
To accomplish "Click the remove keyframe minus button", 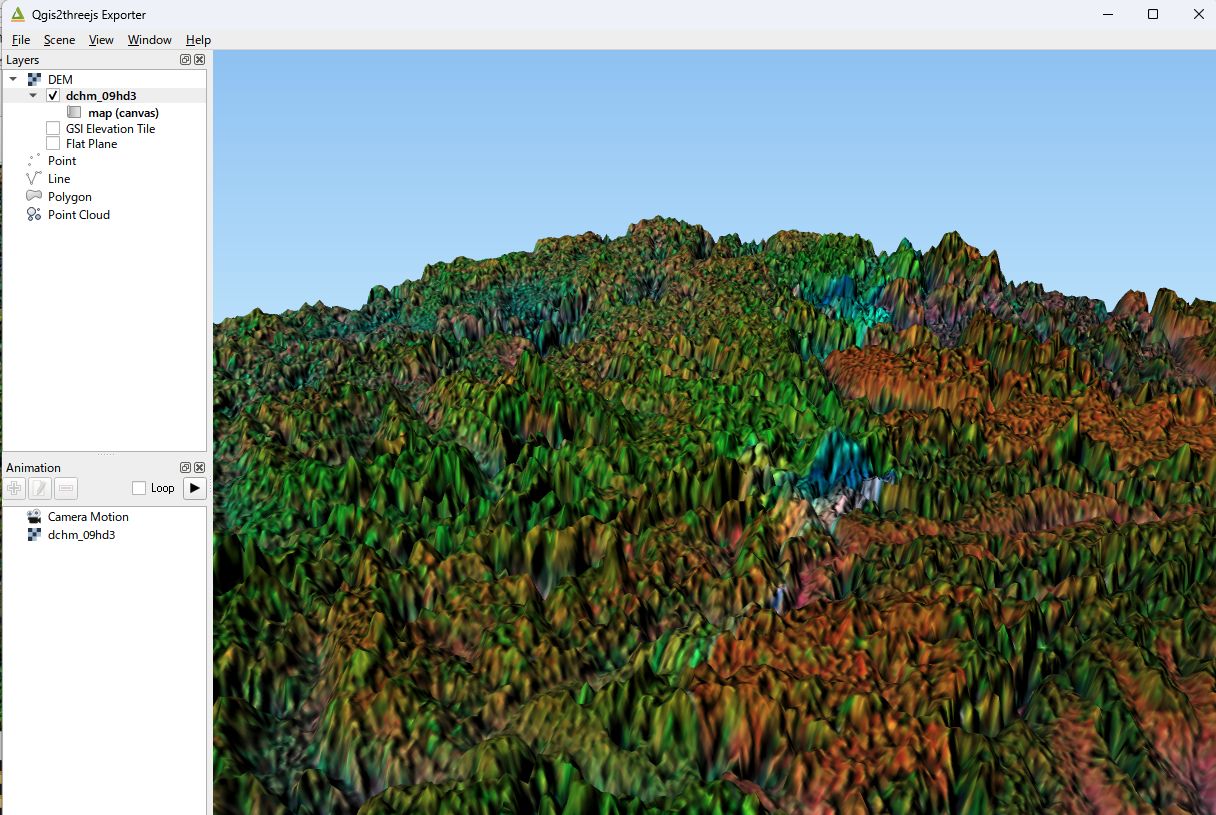I will [x=66, y=488].
